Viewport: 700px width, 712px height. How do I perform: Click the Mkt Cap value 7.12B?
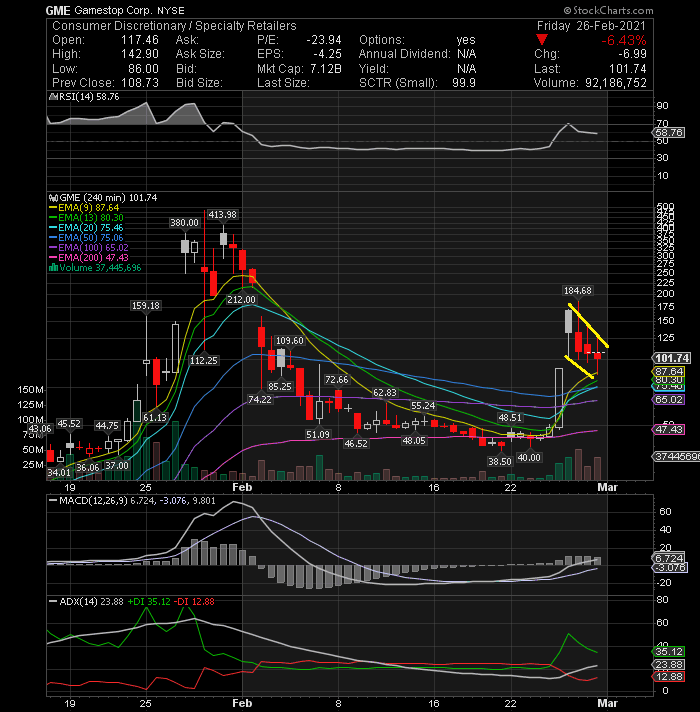[x=325, y=69]
